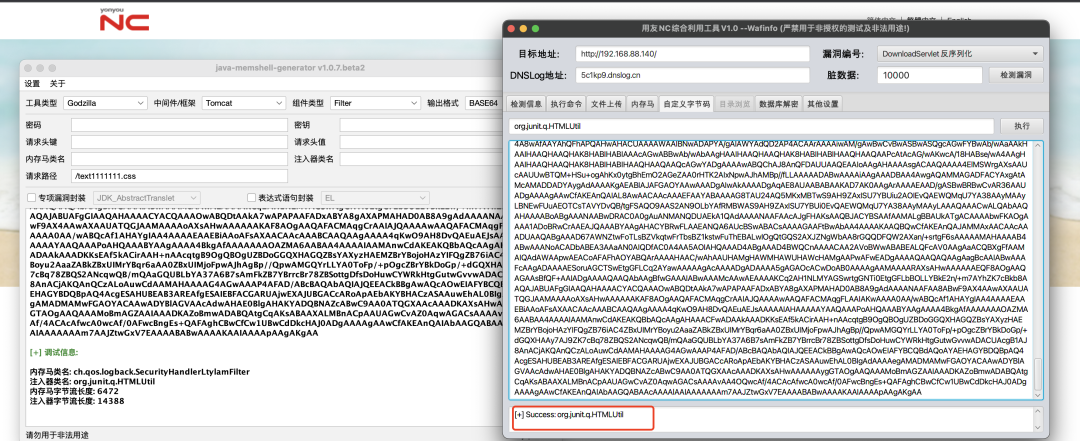Switch to the 数据库解密 tab

(778, 104)
